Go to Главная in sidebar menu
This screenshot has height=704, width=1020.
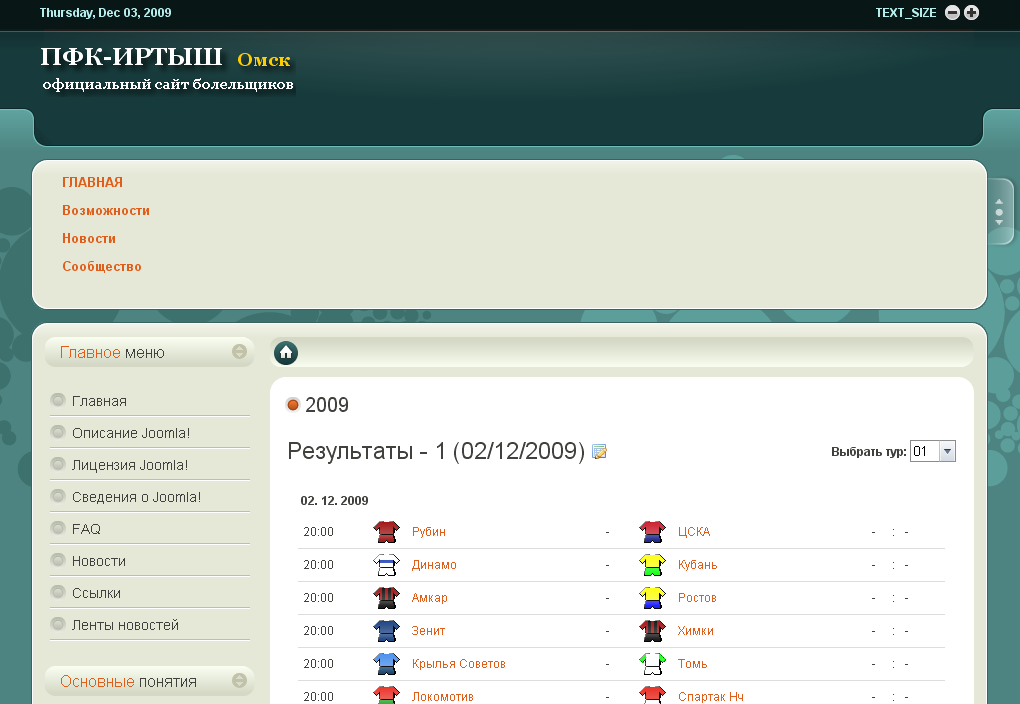click(100, 401)
